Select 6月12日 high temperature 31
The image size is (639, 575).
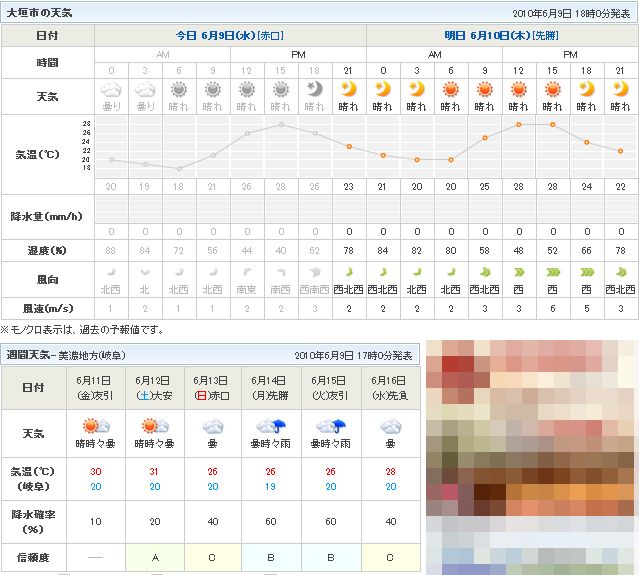coord(154,471)
